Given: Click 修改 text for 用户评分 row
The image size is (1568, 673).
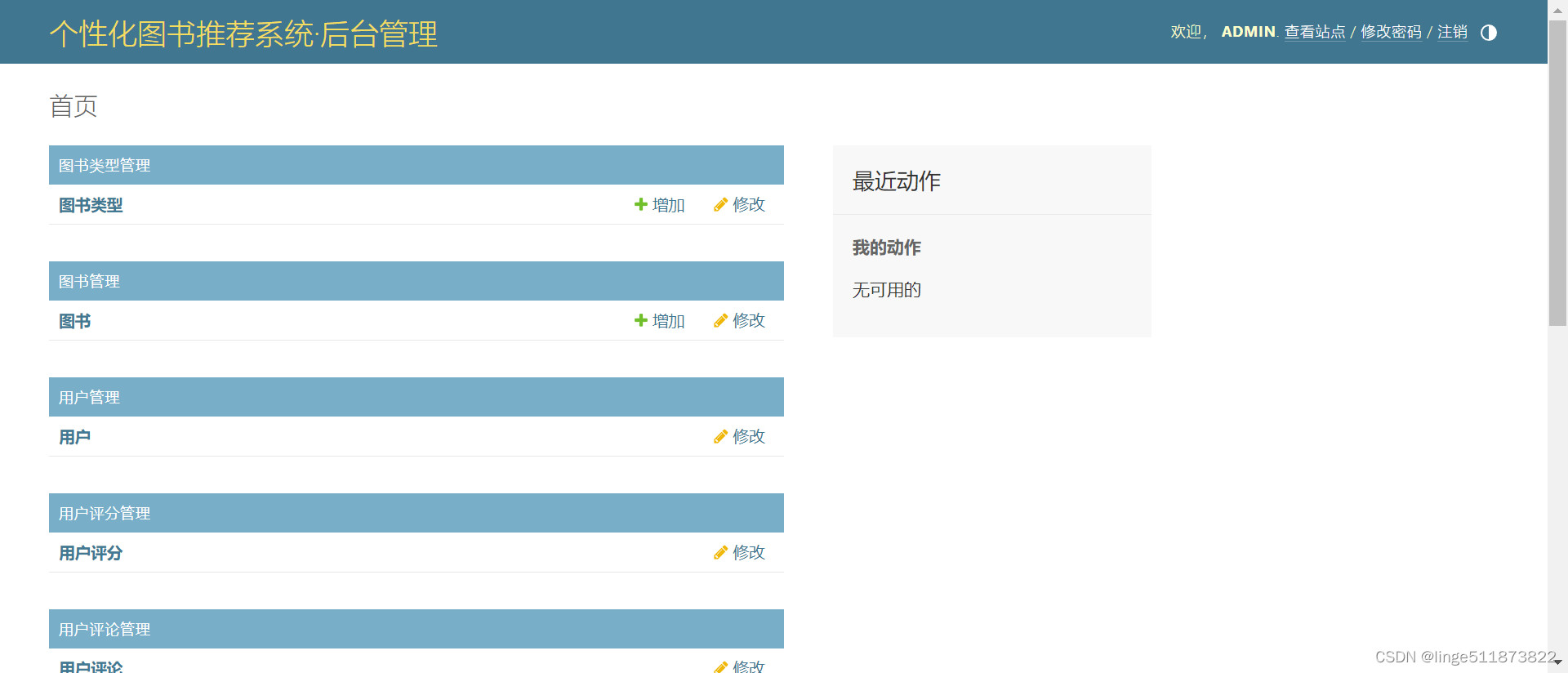Looking at the screenshot, I should pyautogui.click(x=749, y=552).
